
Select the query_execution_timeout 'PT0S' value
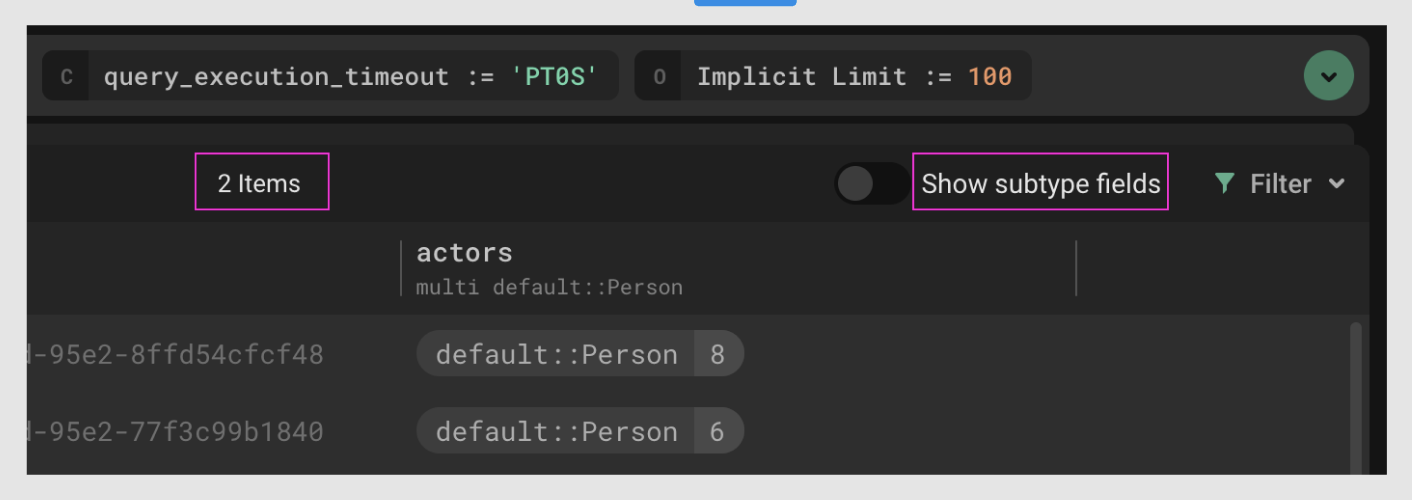561,77
